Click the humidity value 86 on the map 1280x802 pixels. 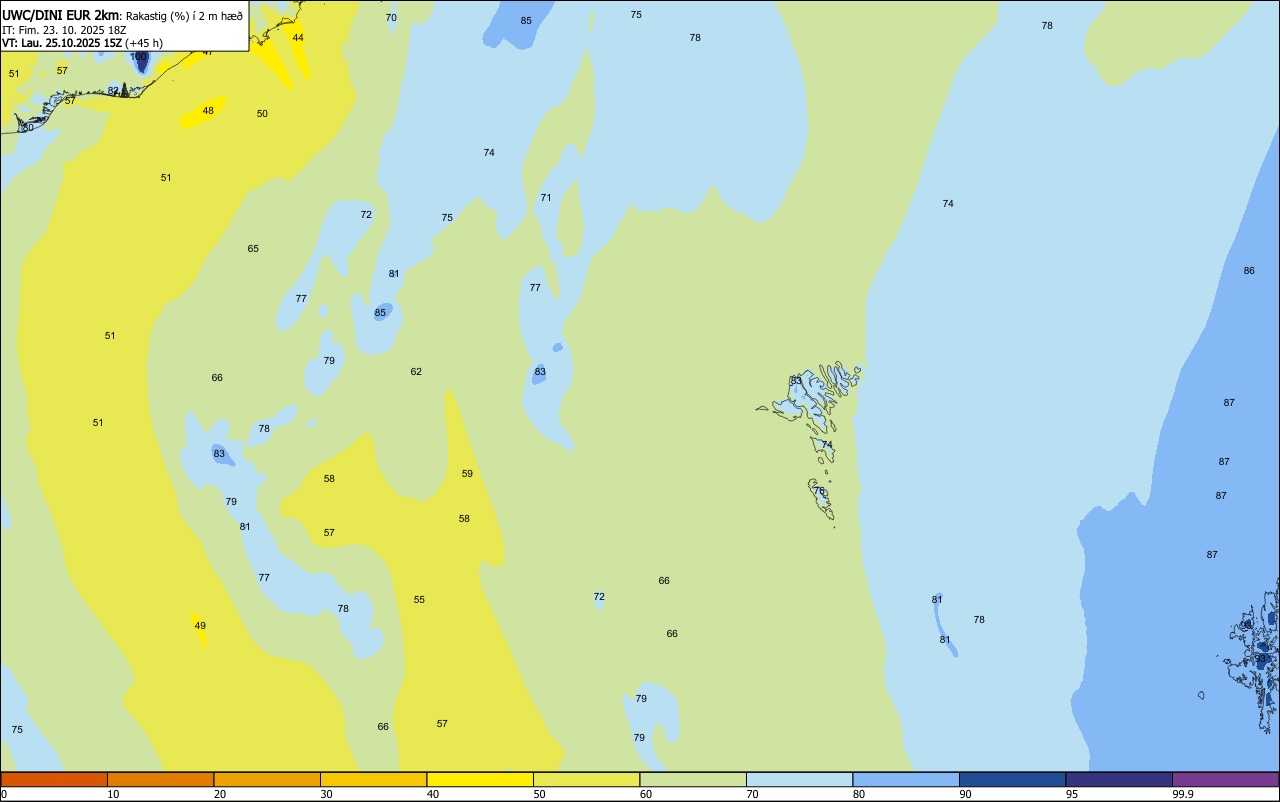point(1249,271)
